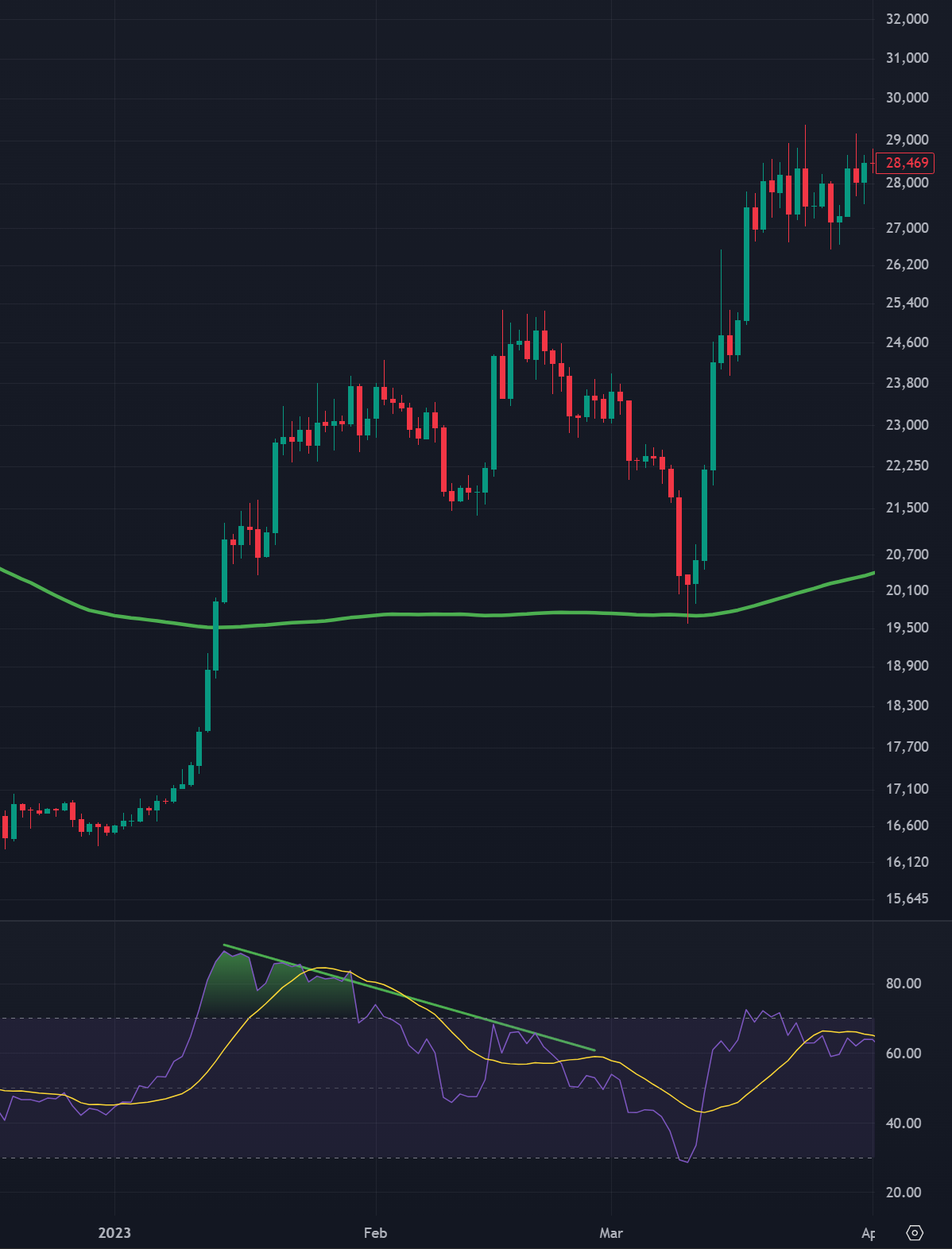Click the 16,120 price axis label
This screenshot has height=1249, width=952.
coord(907,862)
